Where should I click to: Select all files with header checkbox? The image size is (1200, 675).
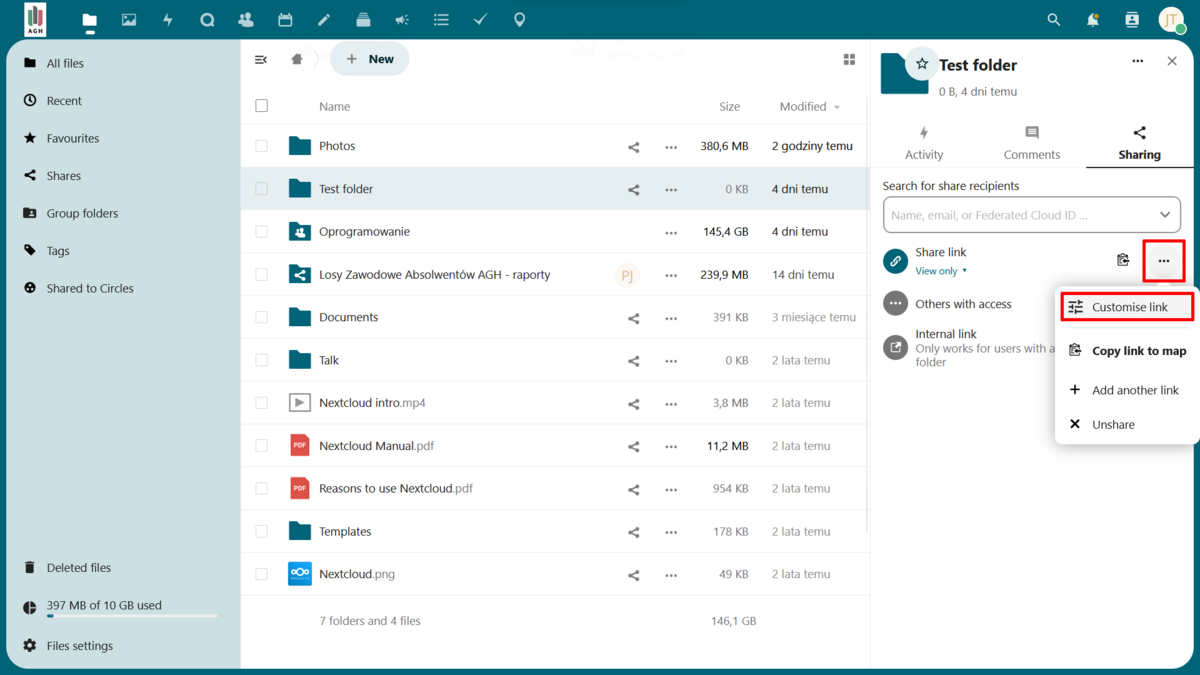[262, 106]
